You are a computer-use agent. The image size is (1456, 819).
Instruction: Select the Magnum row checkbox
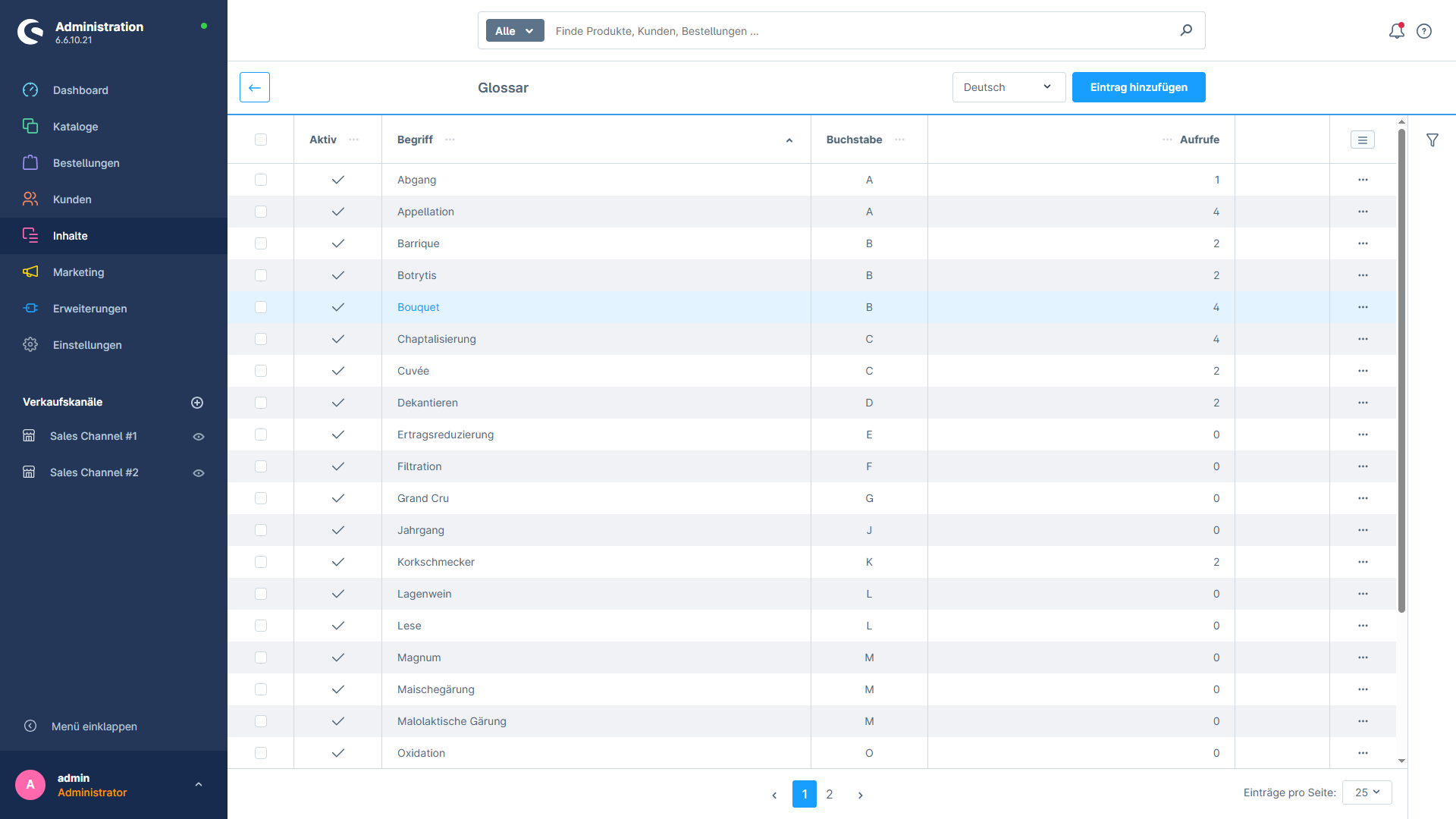pos(261,657)
